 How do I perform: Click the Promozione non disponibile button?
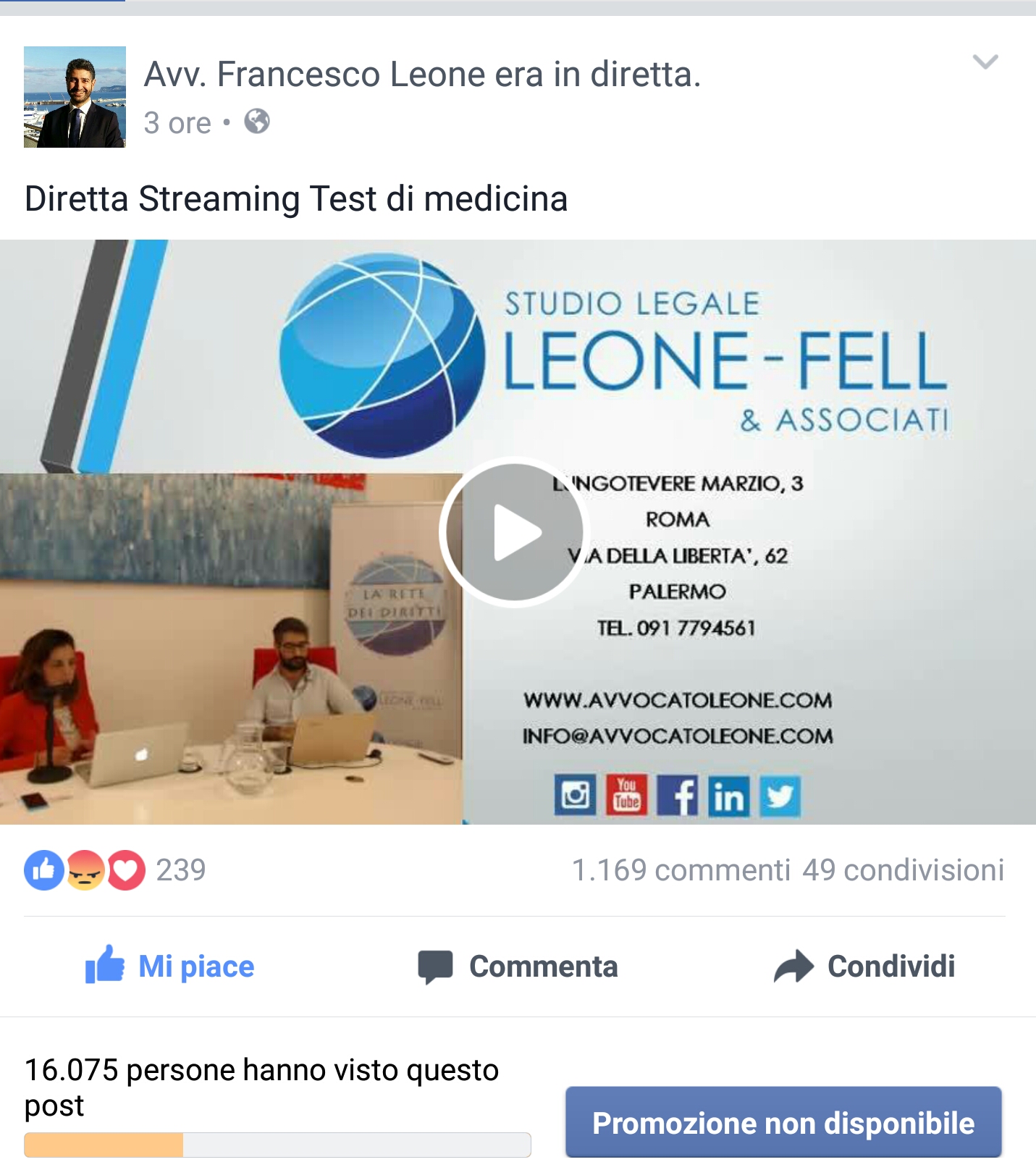pyautogui.click(x=783, y=1123)
